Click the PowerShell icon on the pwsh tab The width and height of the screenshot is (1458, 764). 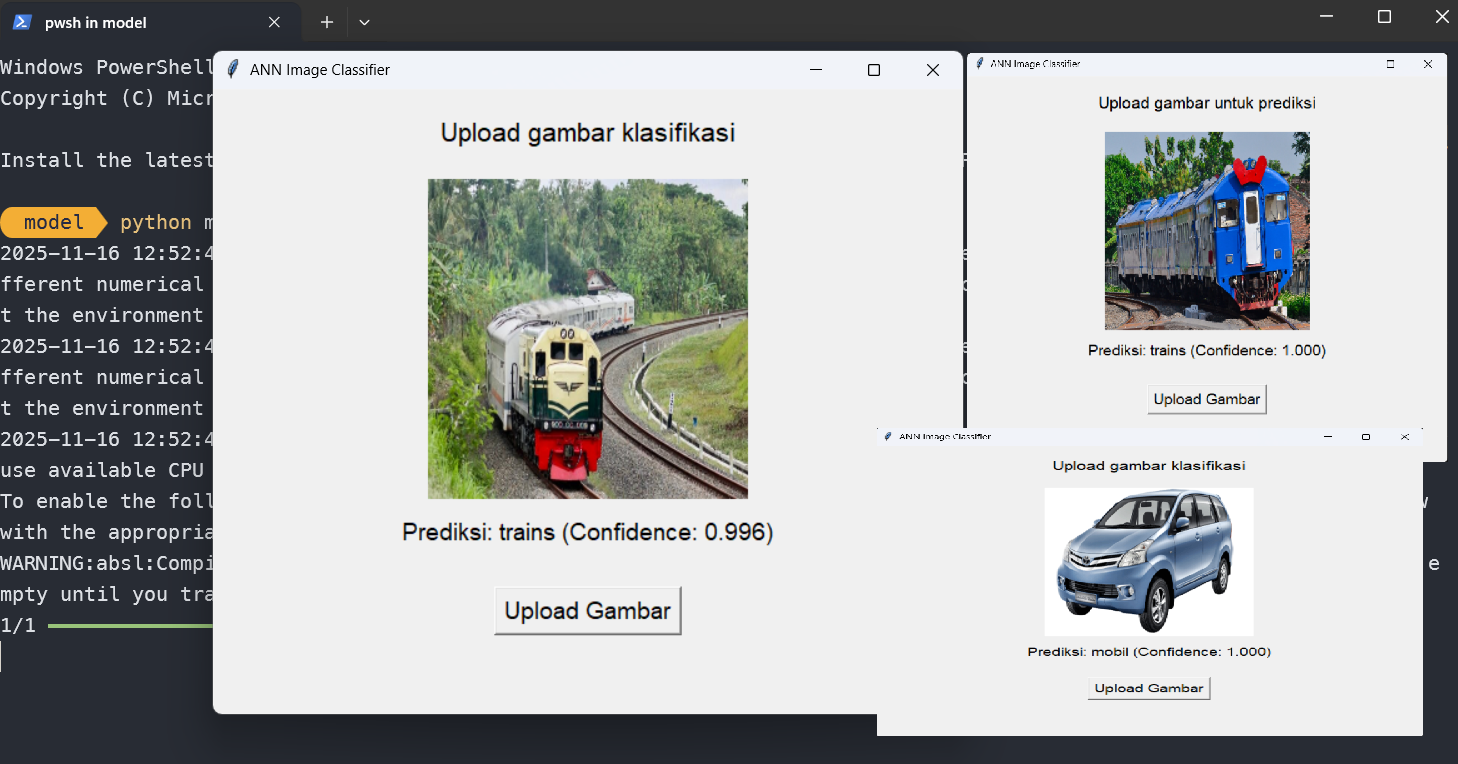[x=20, y=21]
